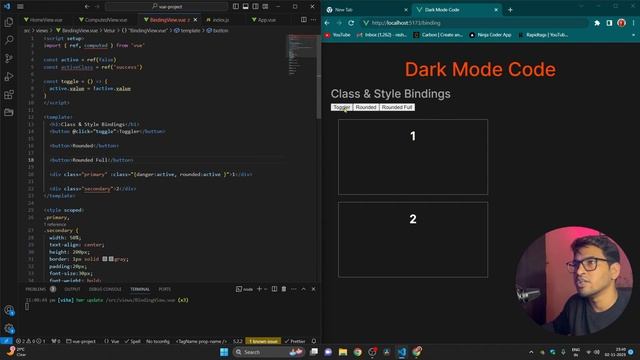The height and width of the screenshot is (360, 640).
Task: Toggle the primary side bar layout
Action: pyautogui.click(x=236, y=7)
